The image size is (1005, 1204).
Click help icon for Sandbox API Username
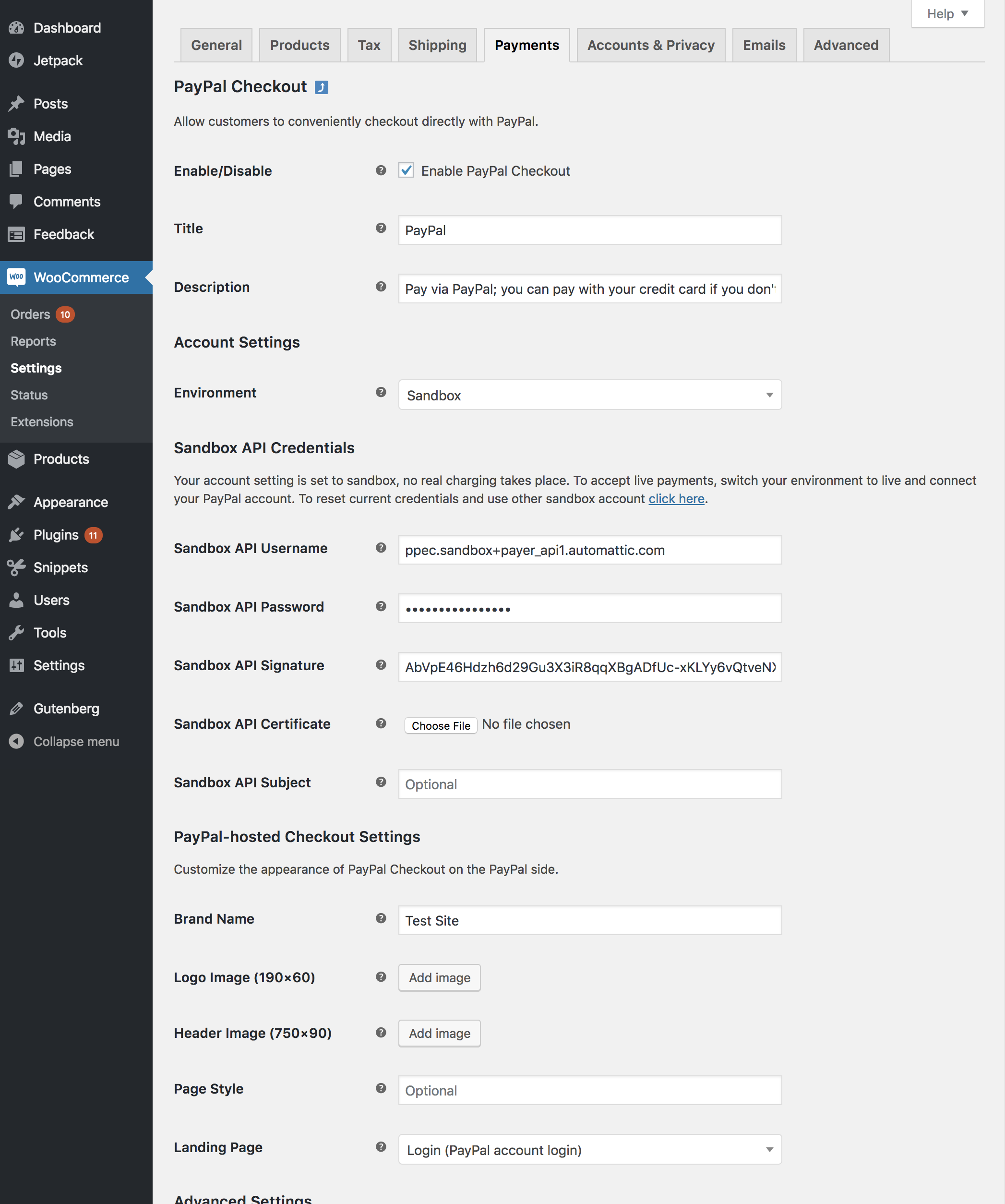tap(381, 548)
